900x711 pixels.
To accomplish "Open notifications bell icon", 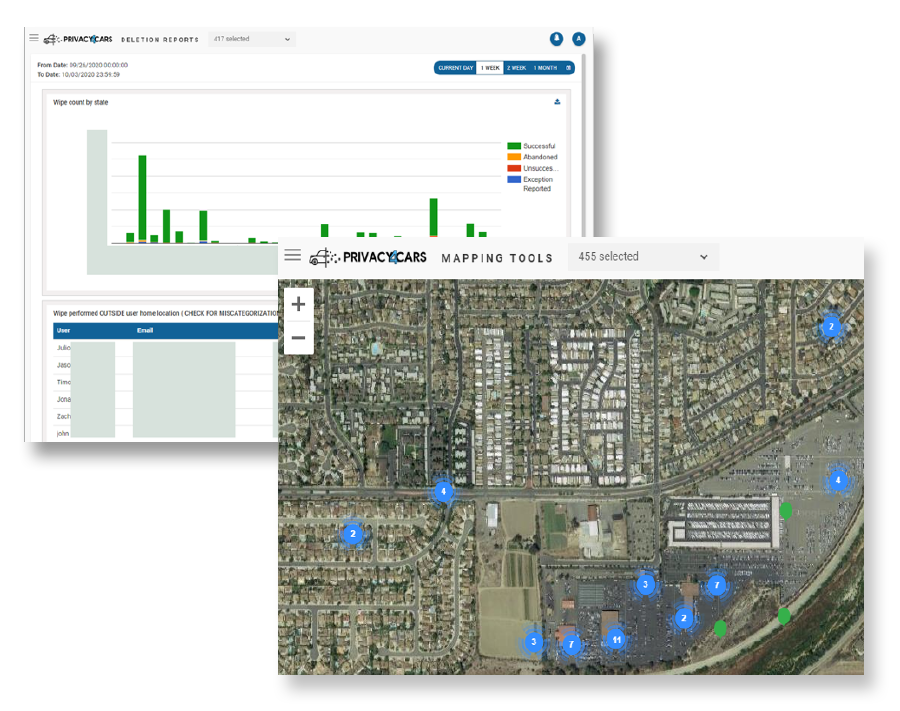I will (x=556, y=38).
